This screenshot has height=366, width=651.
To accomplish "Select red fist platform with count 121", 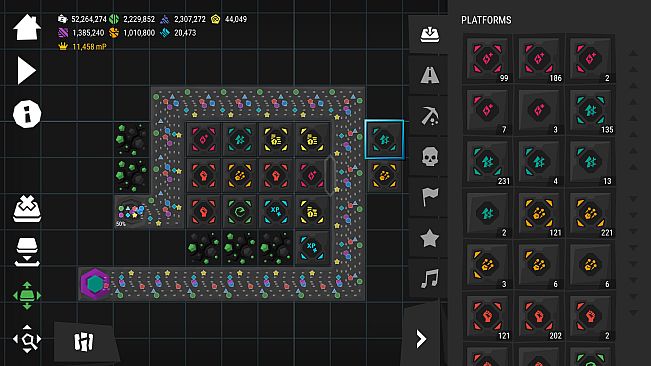I will (487, 317).
